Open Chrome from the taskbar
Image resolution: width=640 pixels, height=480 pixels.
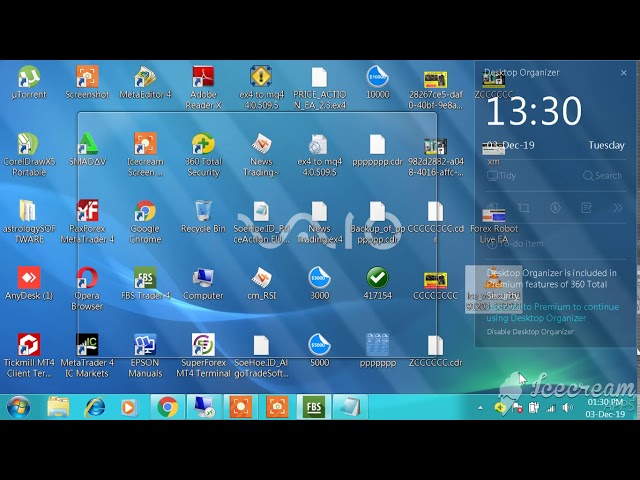[167, 407]
